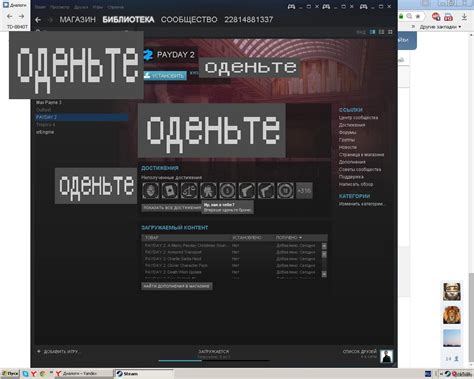Open the Группы link

click(x=347, y=140)
